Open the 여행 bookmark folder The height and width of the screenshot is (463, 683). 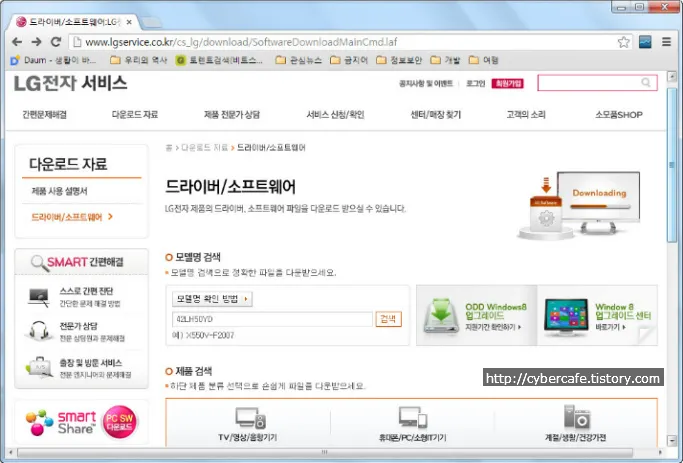pyautogui.click(x=484, y=60)
